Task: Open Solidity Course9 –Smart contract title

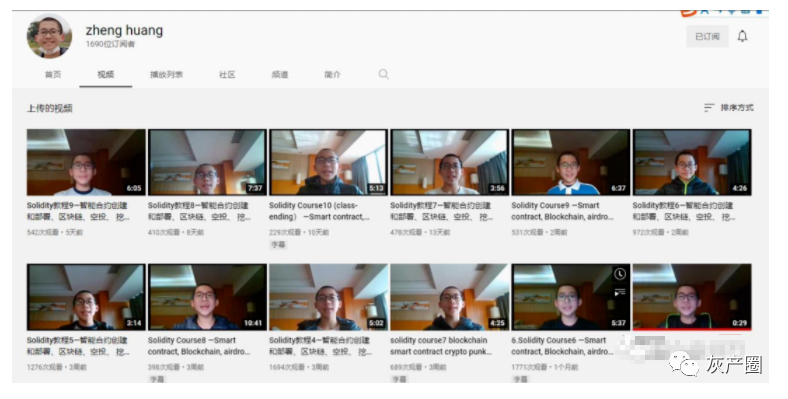Action: (562, 211)
